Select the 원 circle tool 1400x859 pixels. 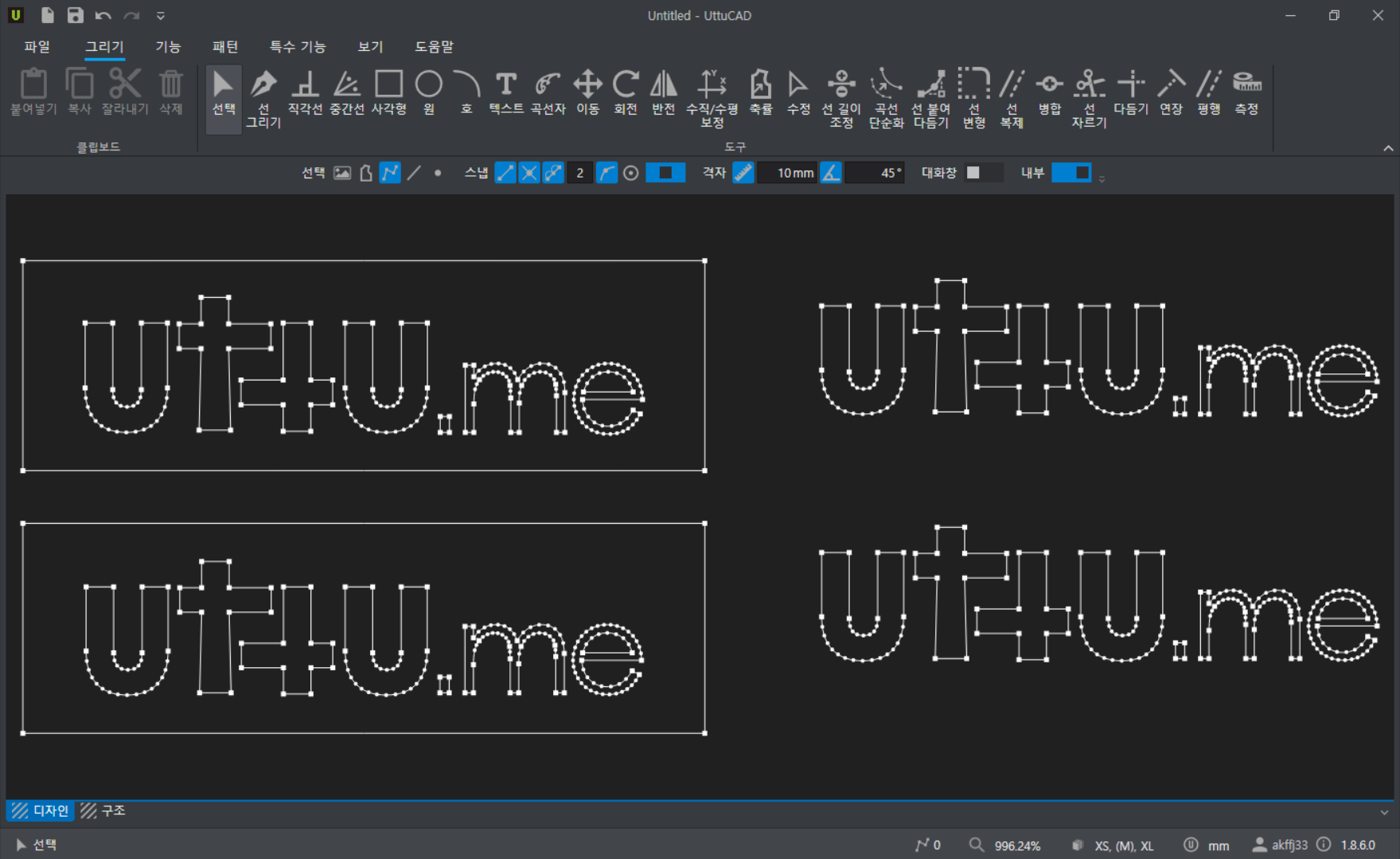click(x=429, y=93)
